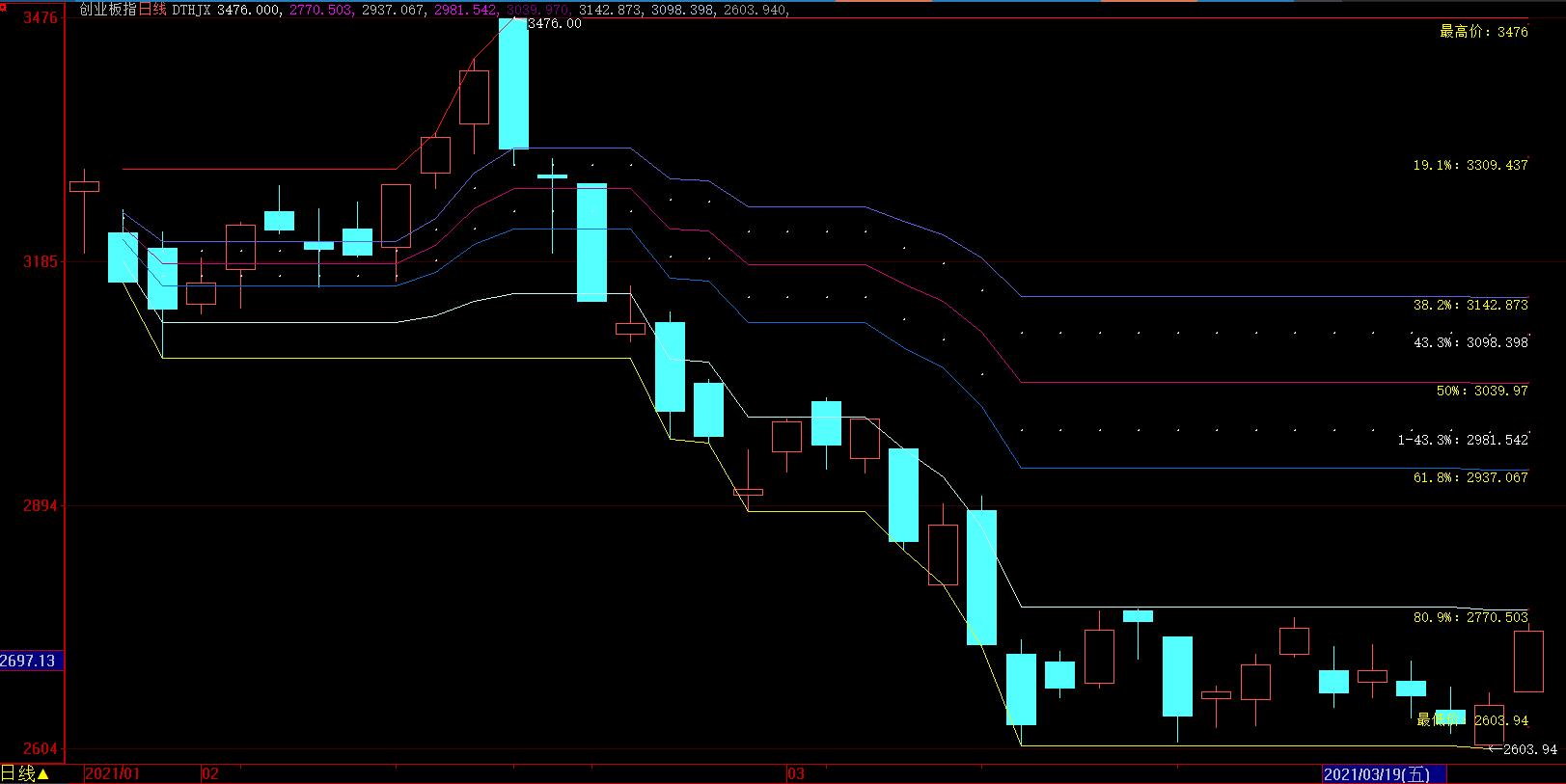Click the 50%: 3039.97 level label
Image resolution: width=1566 pixels, height=784 pixels.
(x=1482, y=391)
